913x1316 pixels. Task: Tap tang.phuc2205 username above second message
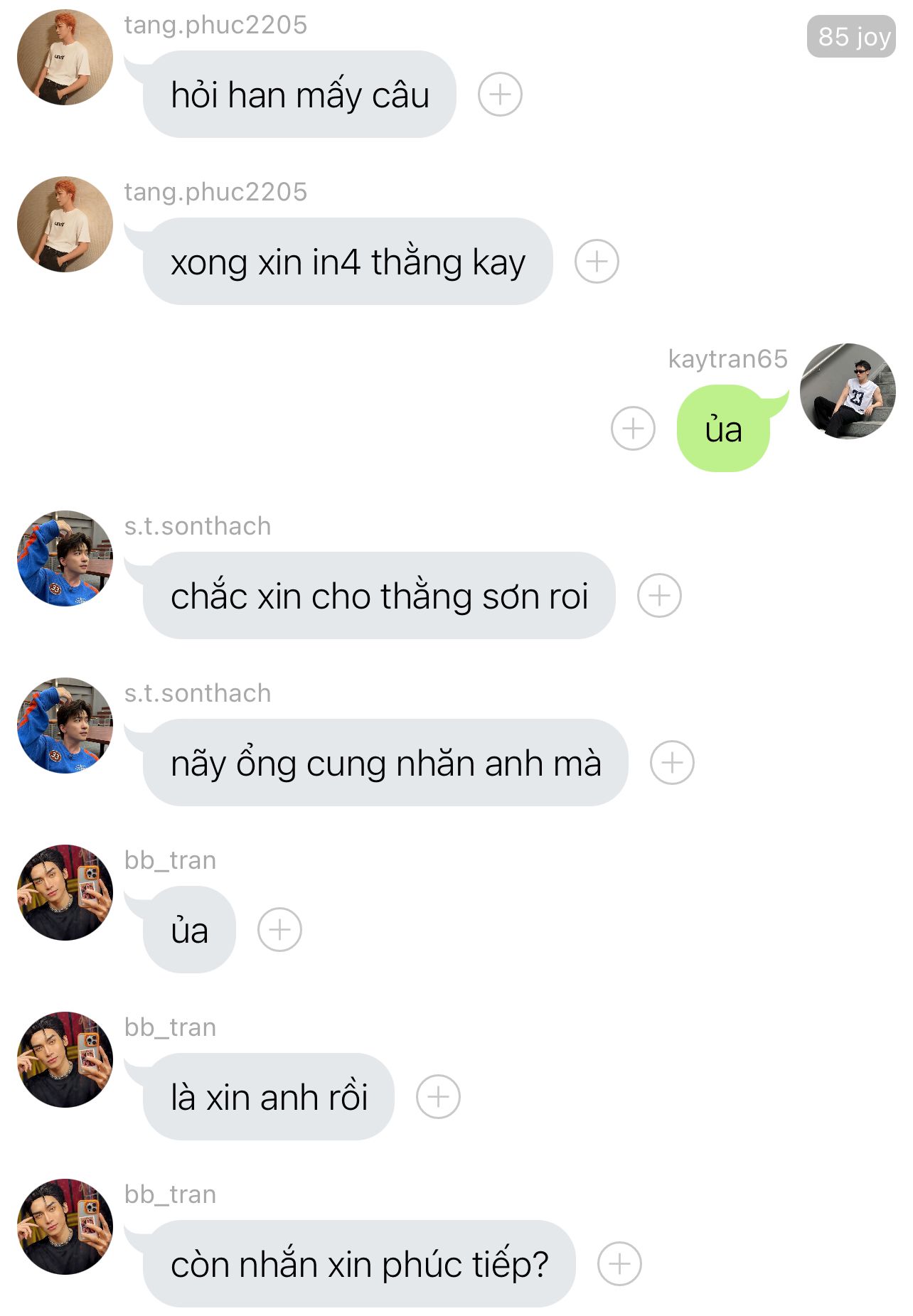(215, 192)
